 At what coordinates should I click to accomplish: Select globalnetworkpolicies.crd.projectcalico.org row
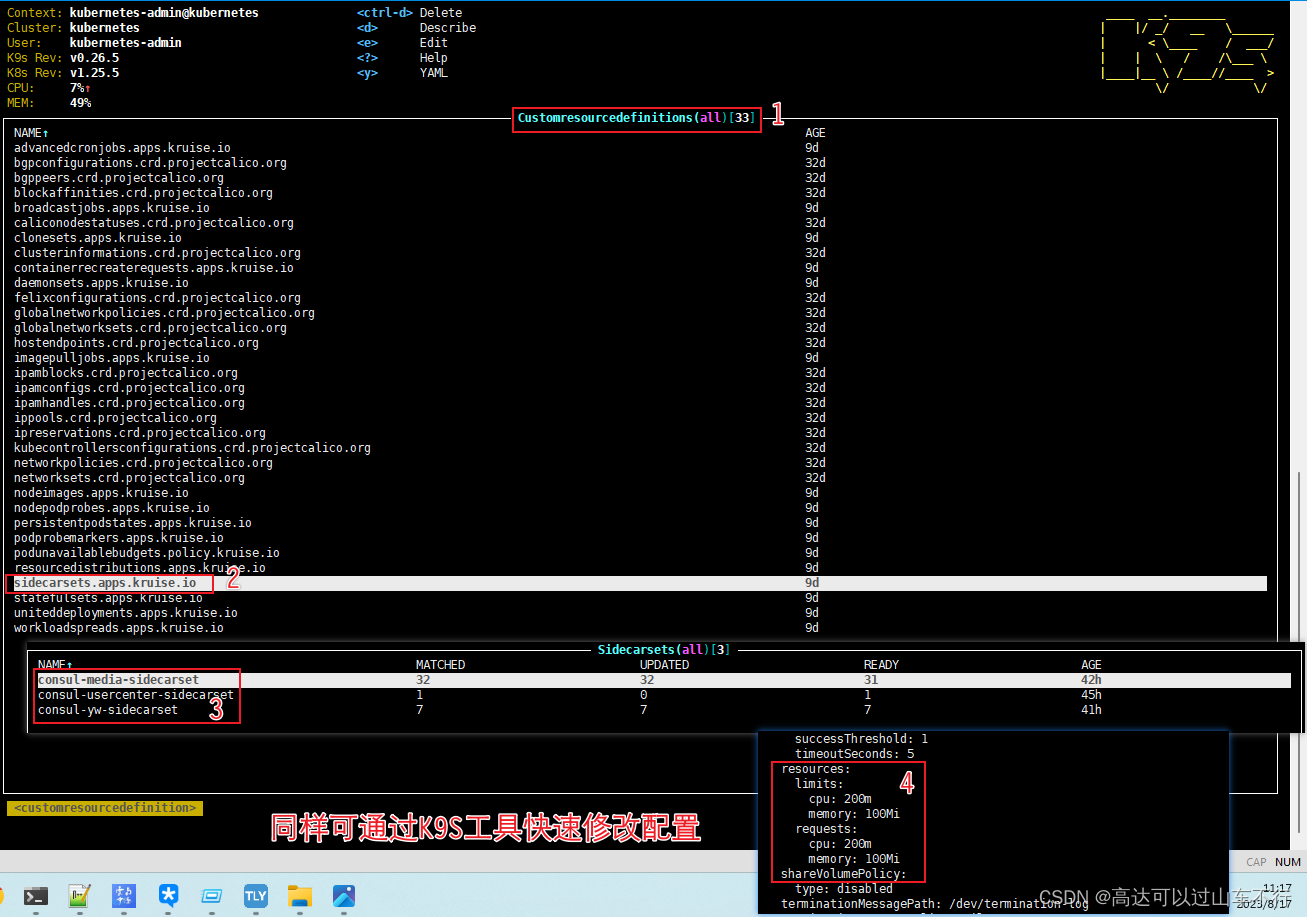(640, 313)
